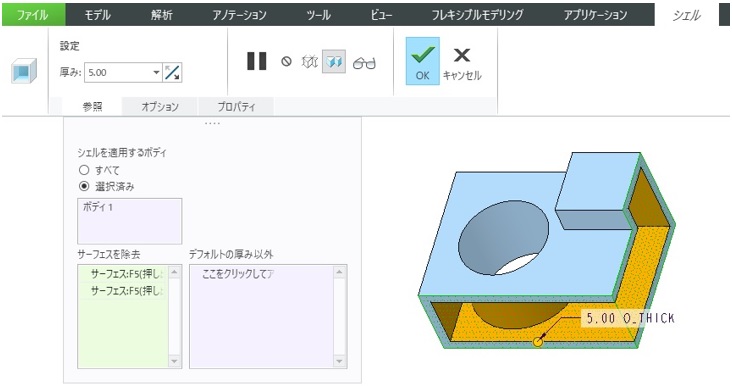
Task: Select the すべて radio button
Action: click(x=84, y=170)
